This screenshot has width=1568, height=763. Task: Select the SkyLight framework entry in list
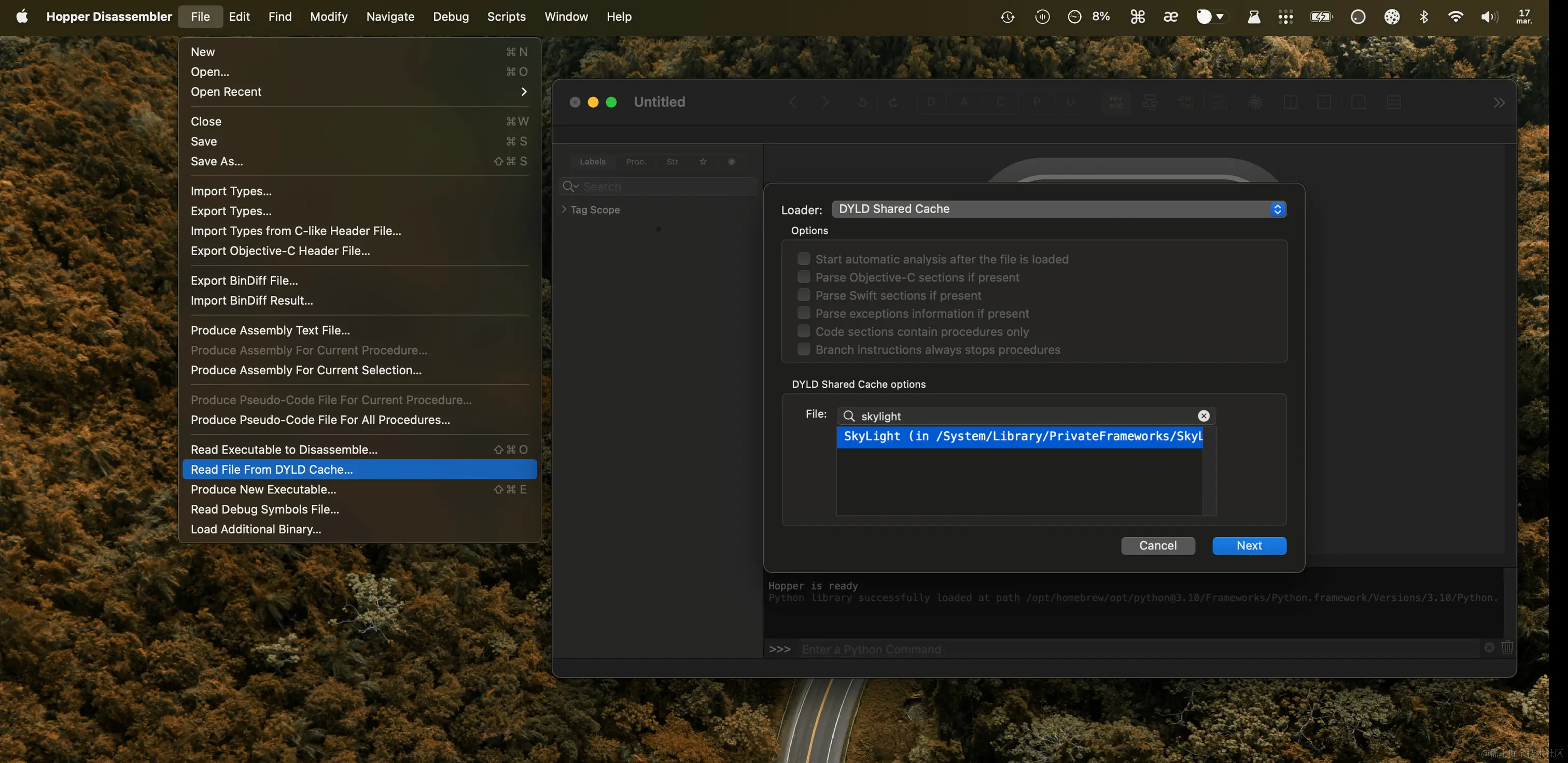pyautogui.click(x=1019, y=436)
